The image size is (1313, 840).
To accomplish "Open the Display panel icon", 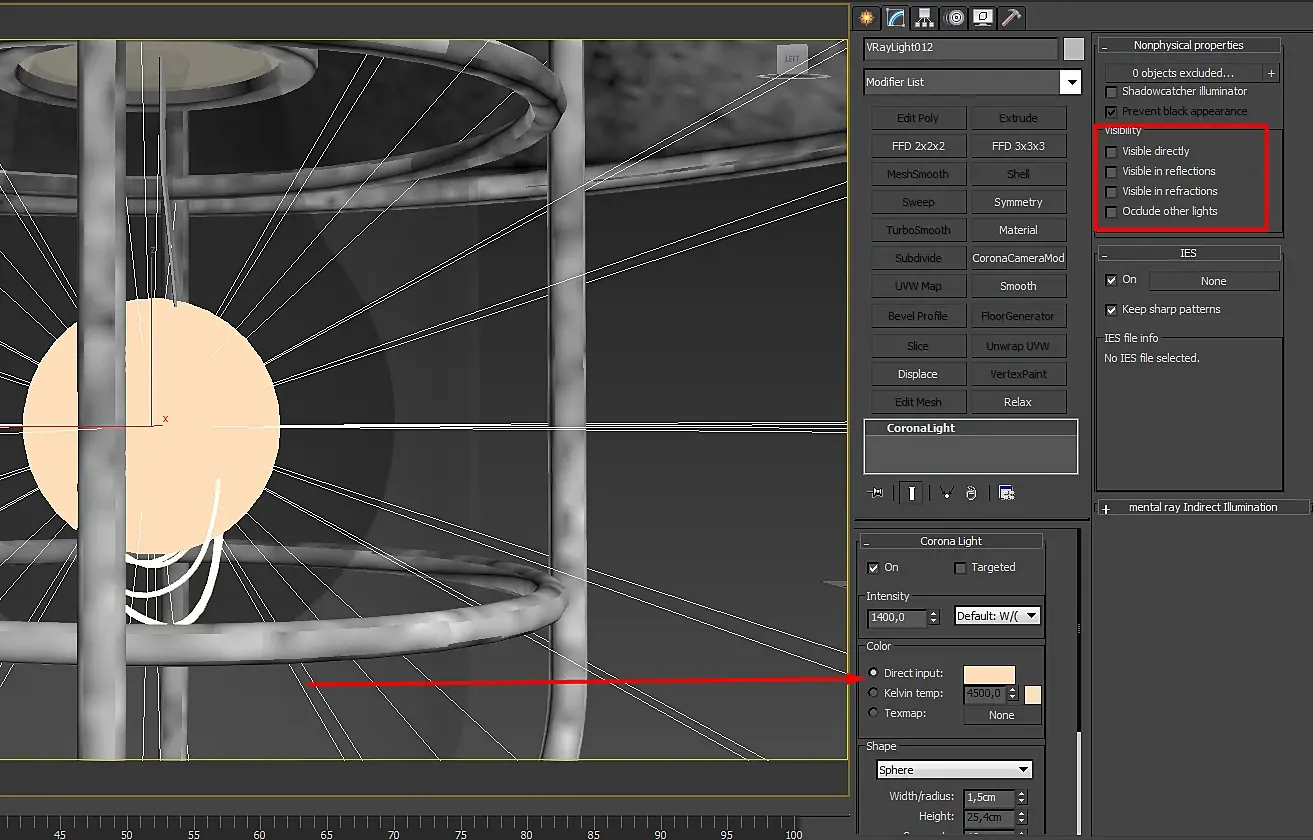I will [x=984, y=17].
